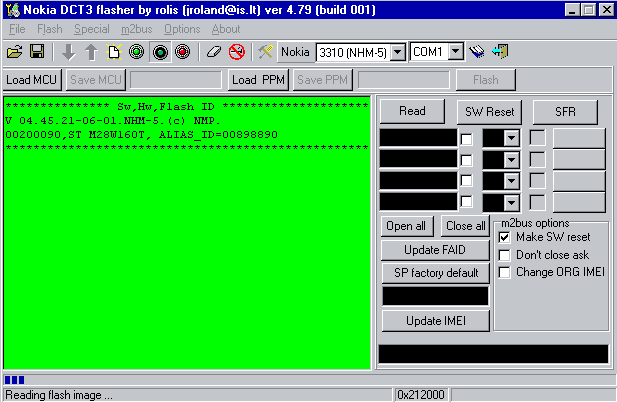
Task: Click the PPM filename field
Action: (403, 80)
